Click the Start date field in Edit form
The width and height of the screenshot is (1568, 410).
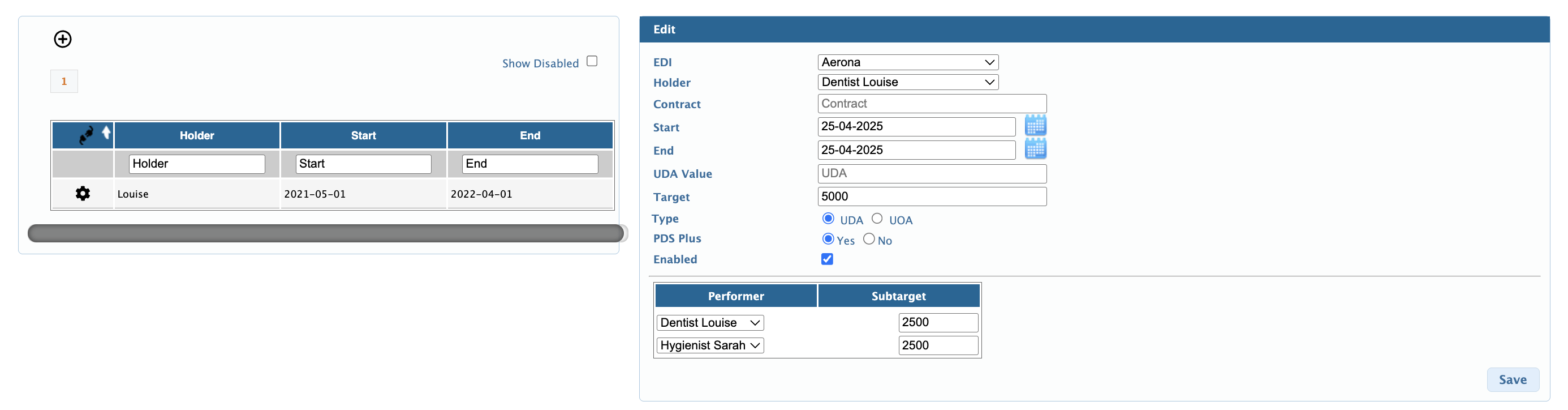coord(917,127)
